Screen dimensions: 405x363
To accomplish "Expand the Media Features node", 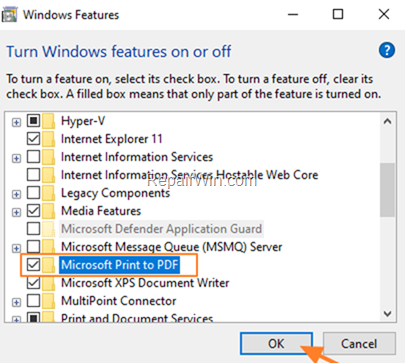I will point(16,212).
